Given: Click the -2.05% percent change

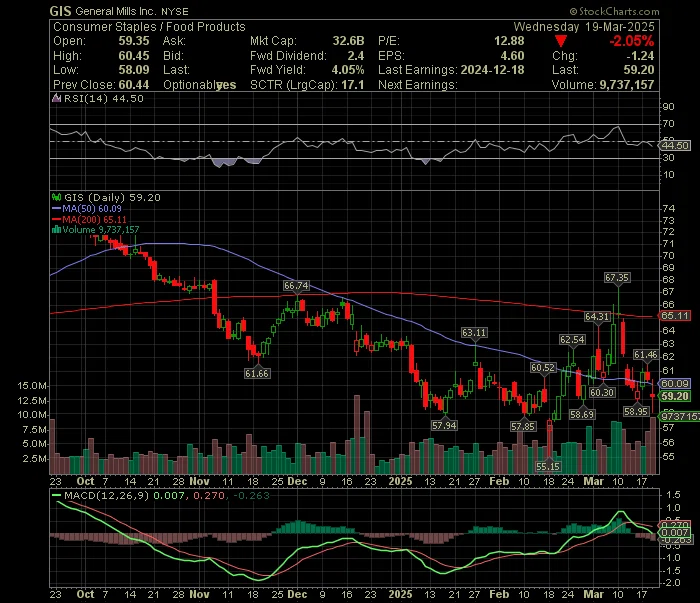Looking at the screenshot, I should 632,42.
